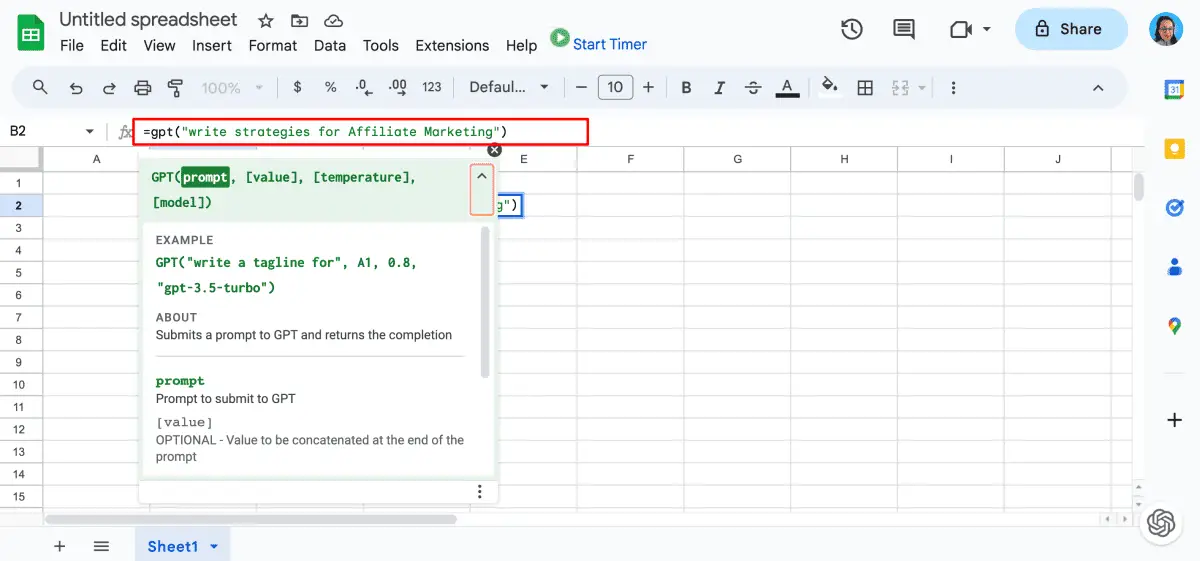
Task: Search the menus with magnifier icon
Action: pos(40,87)
